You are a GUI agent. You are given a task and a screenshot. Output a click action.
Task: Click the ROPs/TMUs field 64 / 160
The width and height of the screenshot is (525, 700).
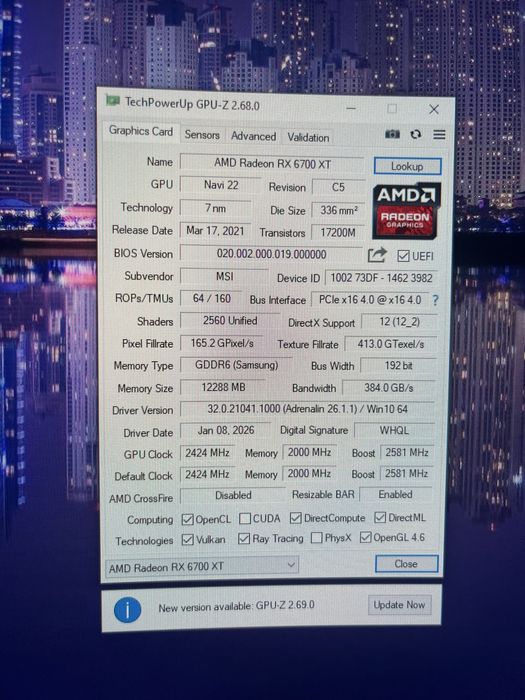point(211,298)
